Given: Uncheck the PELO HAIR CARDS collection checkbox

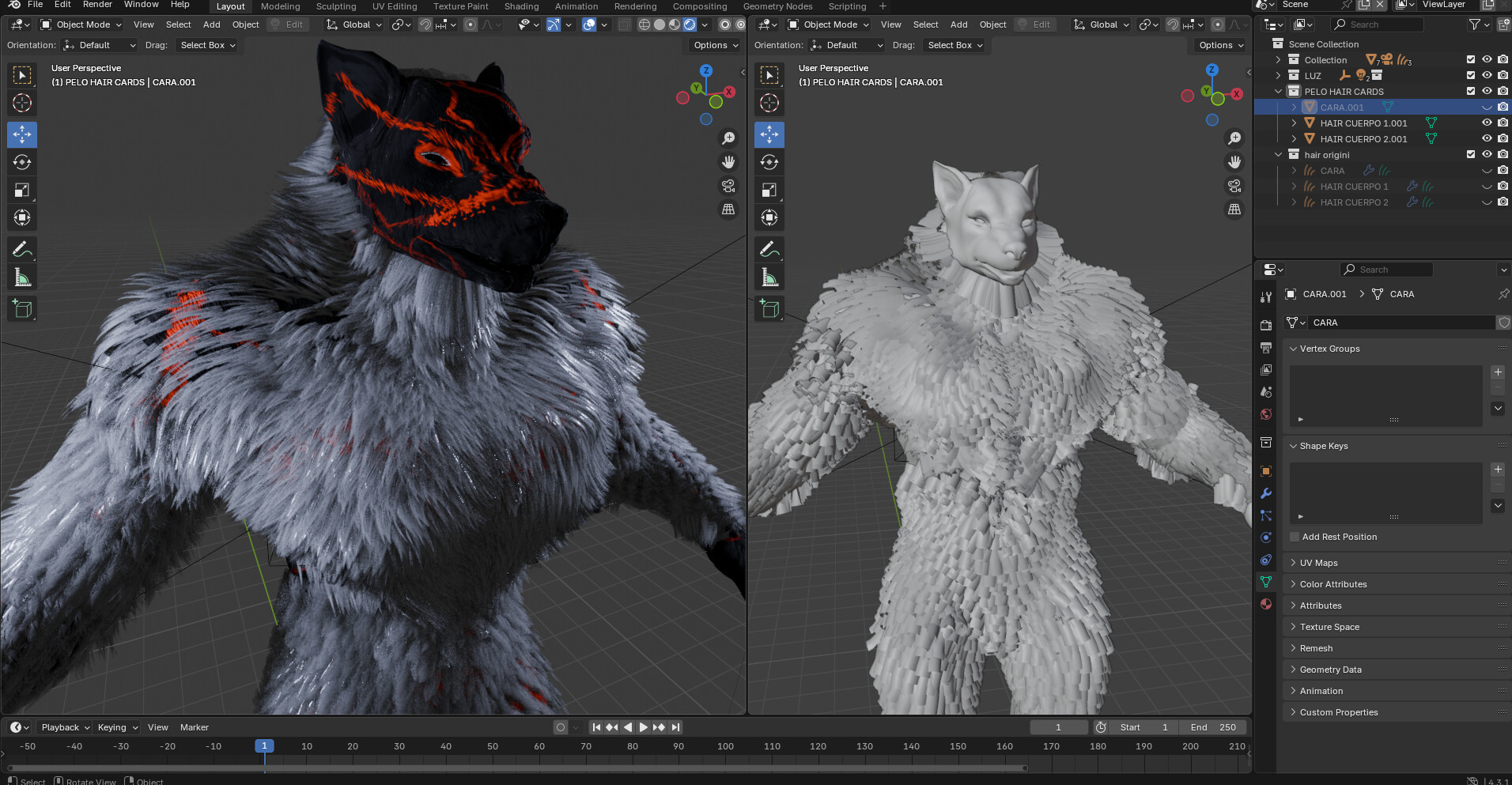Looking at the screenshot, I should click(x=1470, y=91).
